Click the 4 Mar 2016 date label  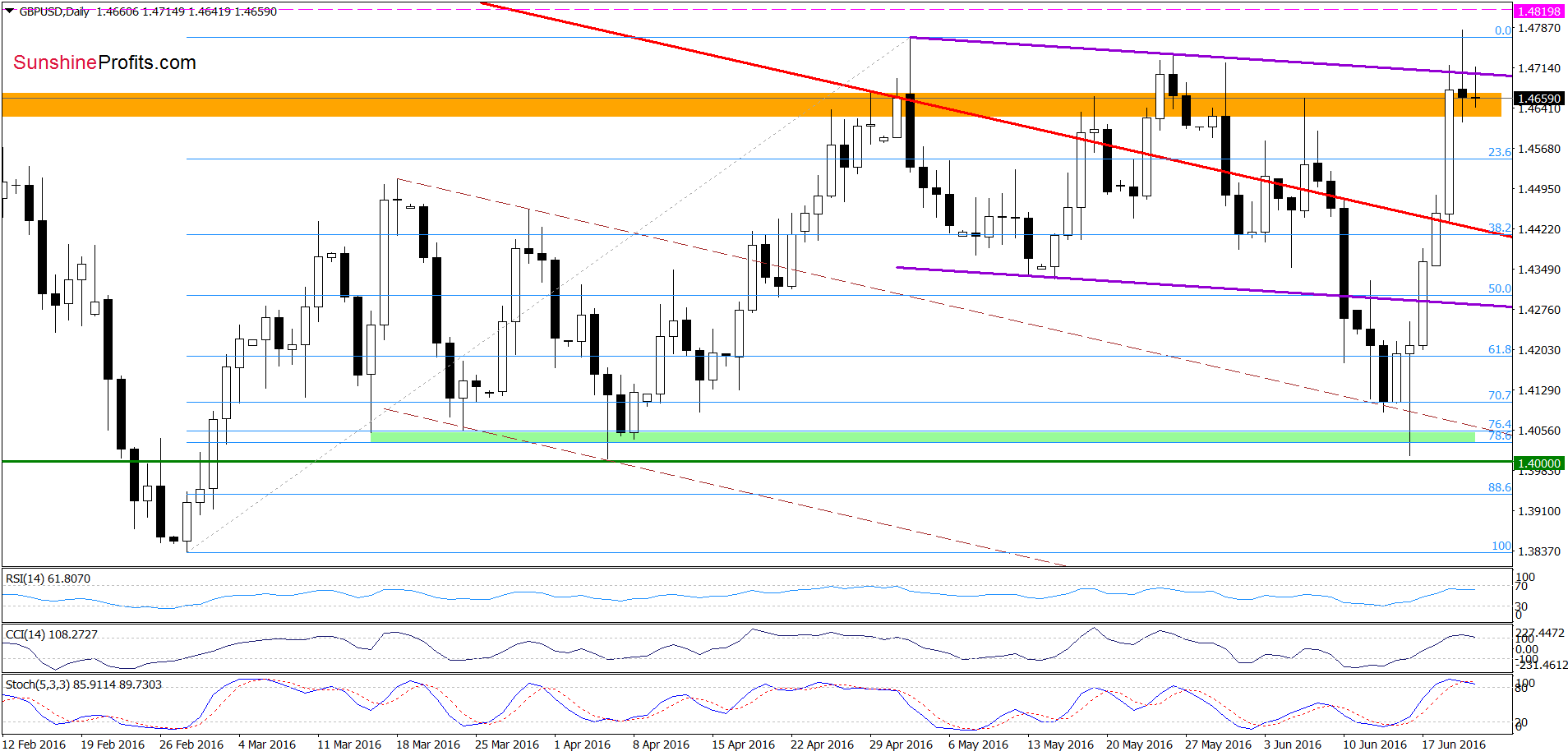(x=267, y=744)
